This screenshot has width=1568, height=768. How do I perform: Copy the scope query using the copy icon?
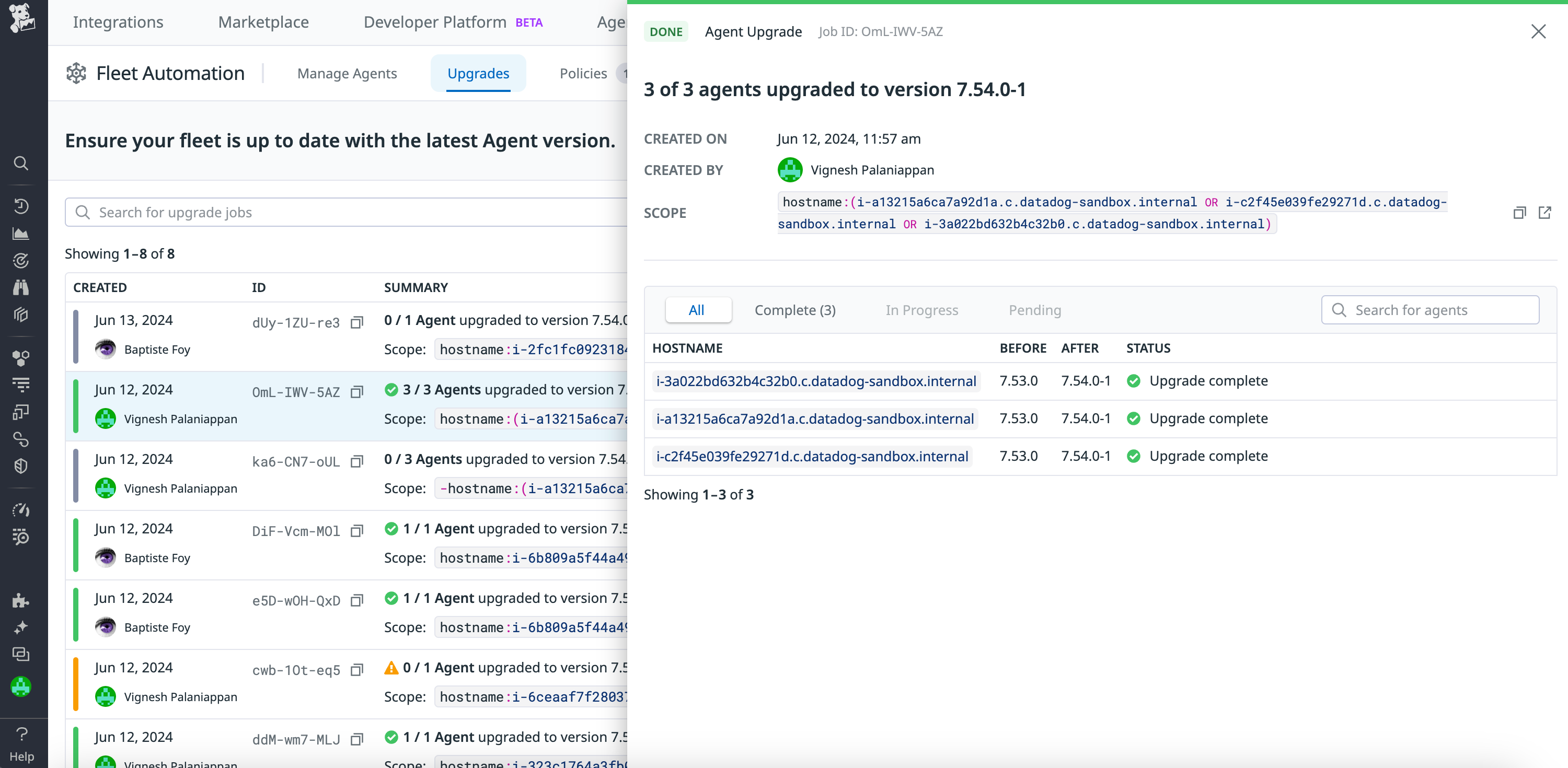pos(1519,213)
